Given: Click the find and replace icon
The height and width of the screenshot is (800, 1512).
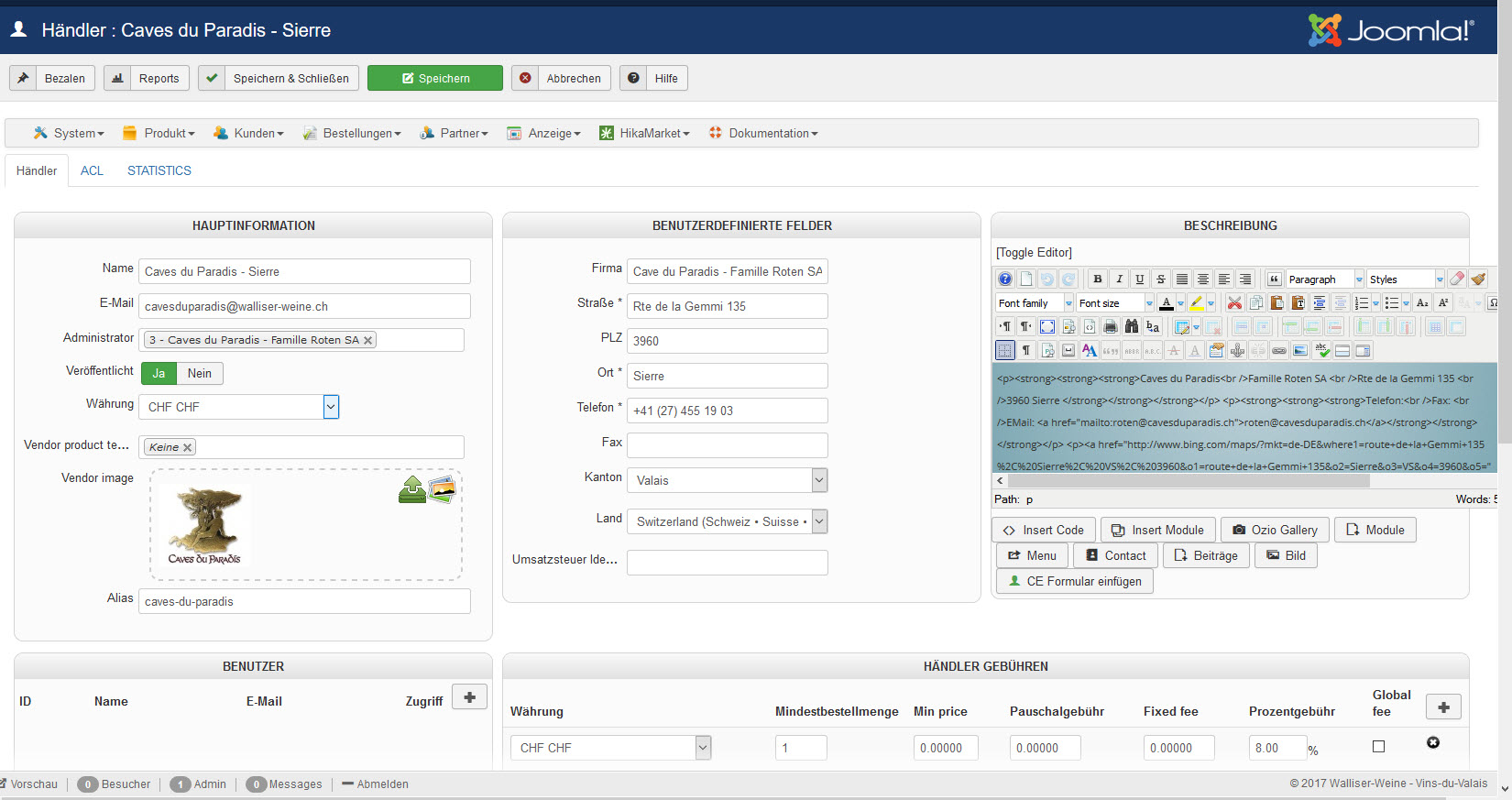Looking at the screenshot, I should coord(1153,326).
